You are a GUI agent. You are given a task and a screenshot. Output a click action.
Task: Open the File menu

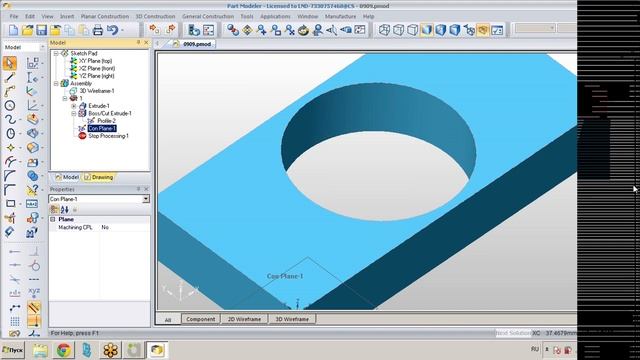pos(14,16)
